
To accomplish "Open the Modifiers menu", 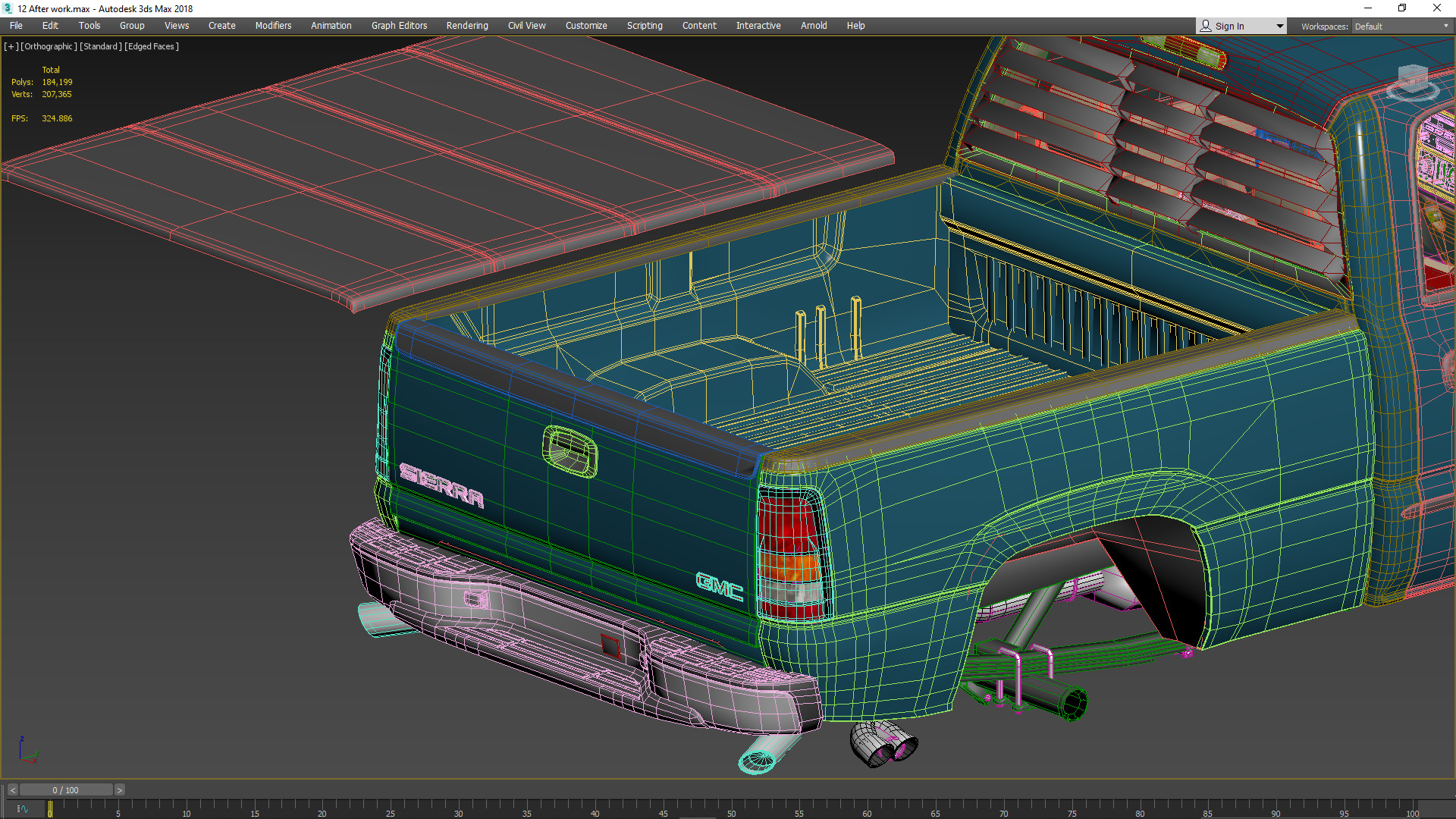I will tap(273, 26).
